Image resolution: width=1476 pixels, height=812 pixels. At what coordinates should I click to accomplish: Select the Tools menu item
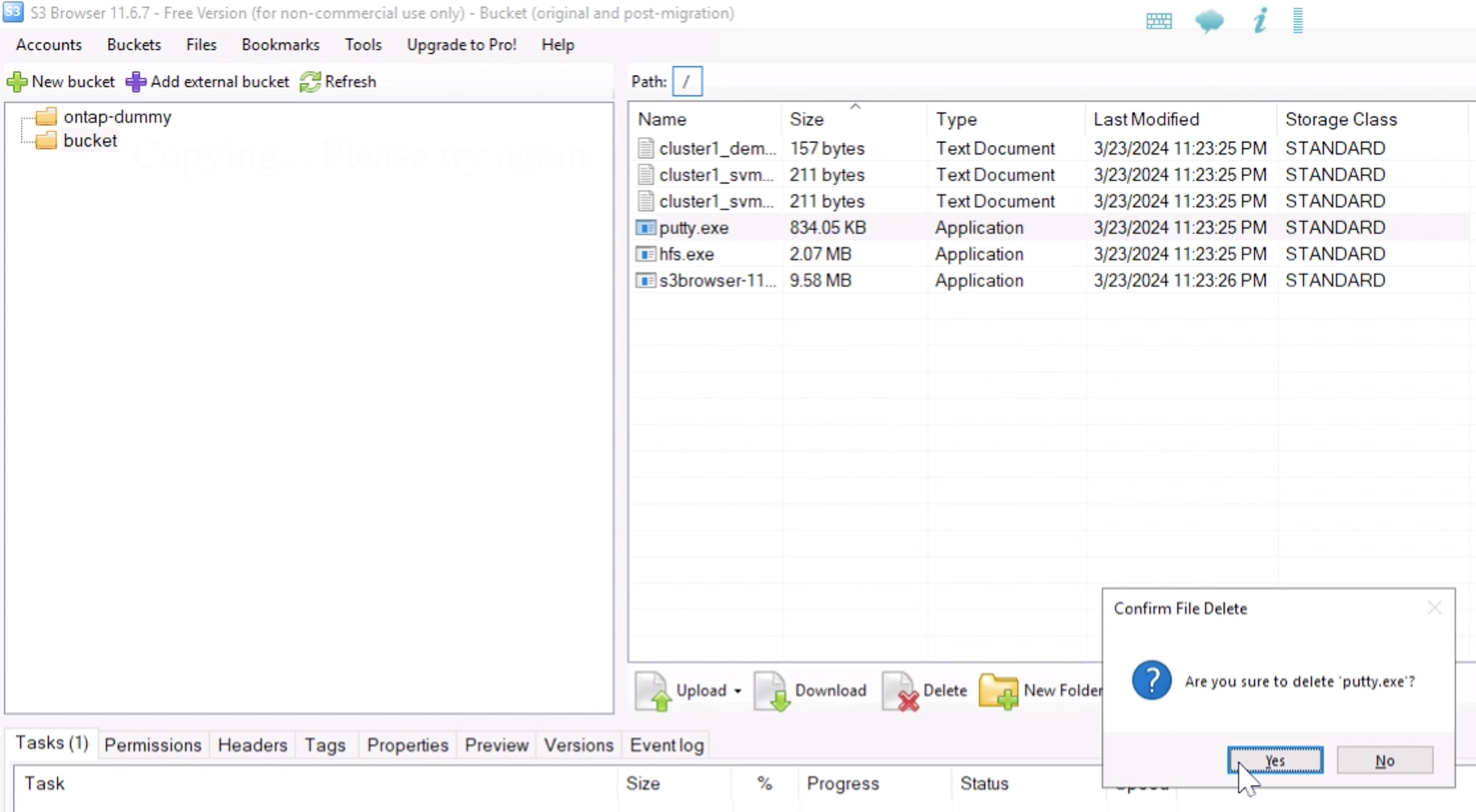pyautogui.click(x=363, y=44)
